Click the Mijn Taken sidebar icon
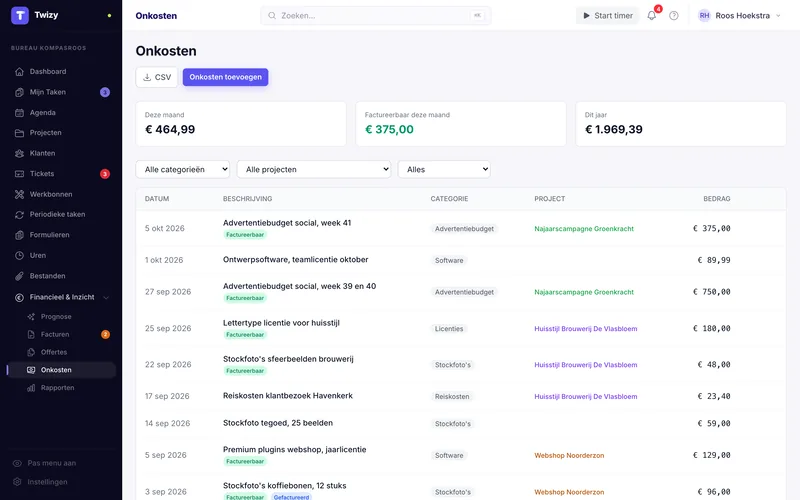Image resolution: width=800 pixels, height=500 pixels. pyautogui.click(x=19, y=92)
